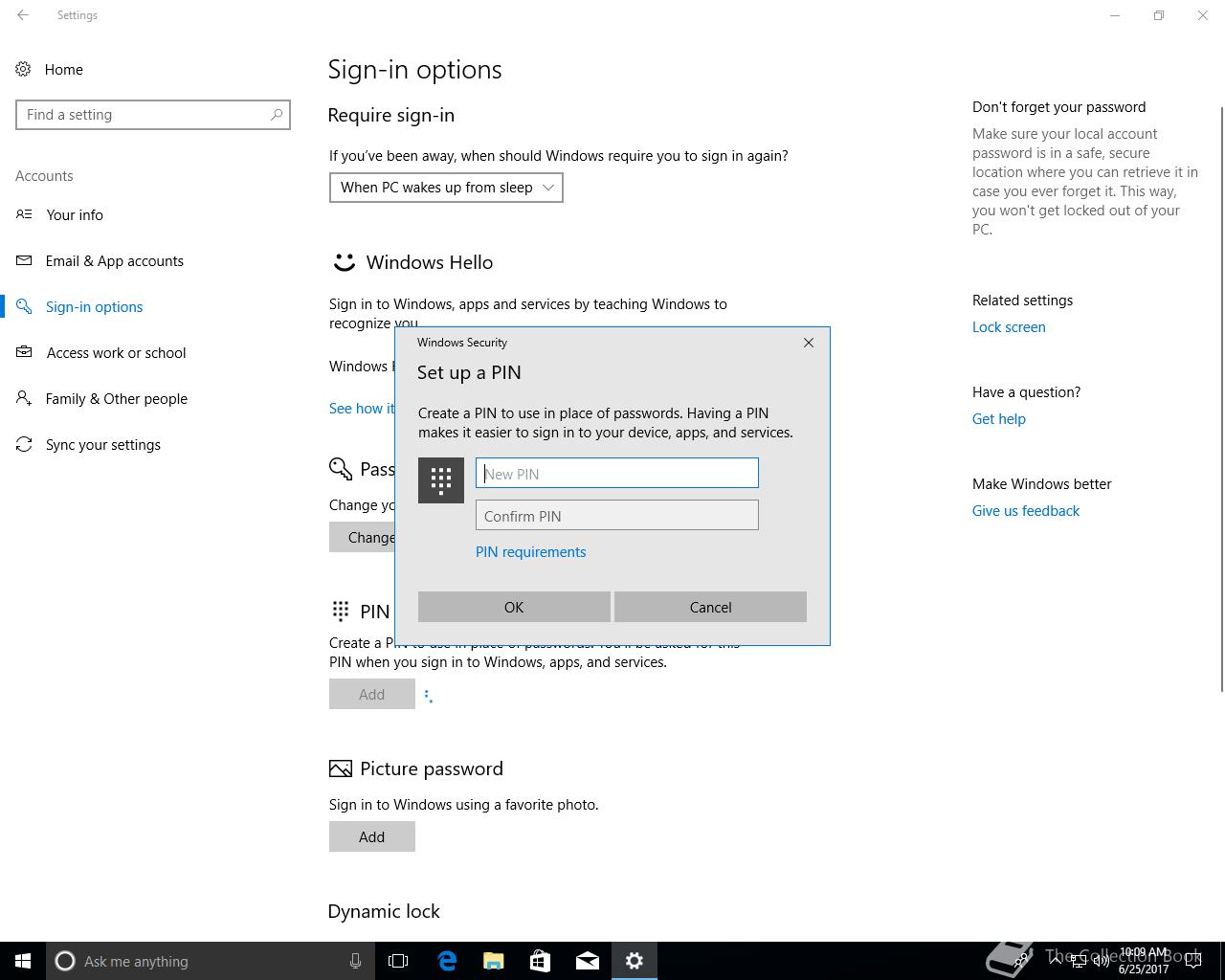The height and width of the screenshot is (980, 1225).
Task: Open File Explorer from taskbar
Action: coord(494,961)
